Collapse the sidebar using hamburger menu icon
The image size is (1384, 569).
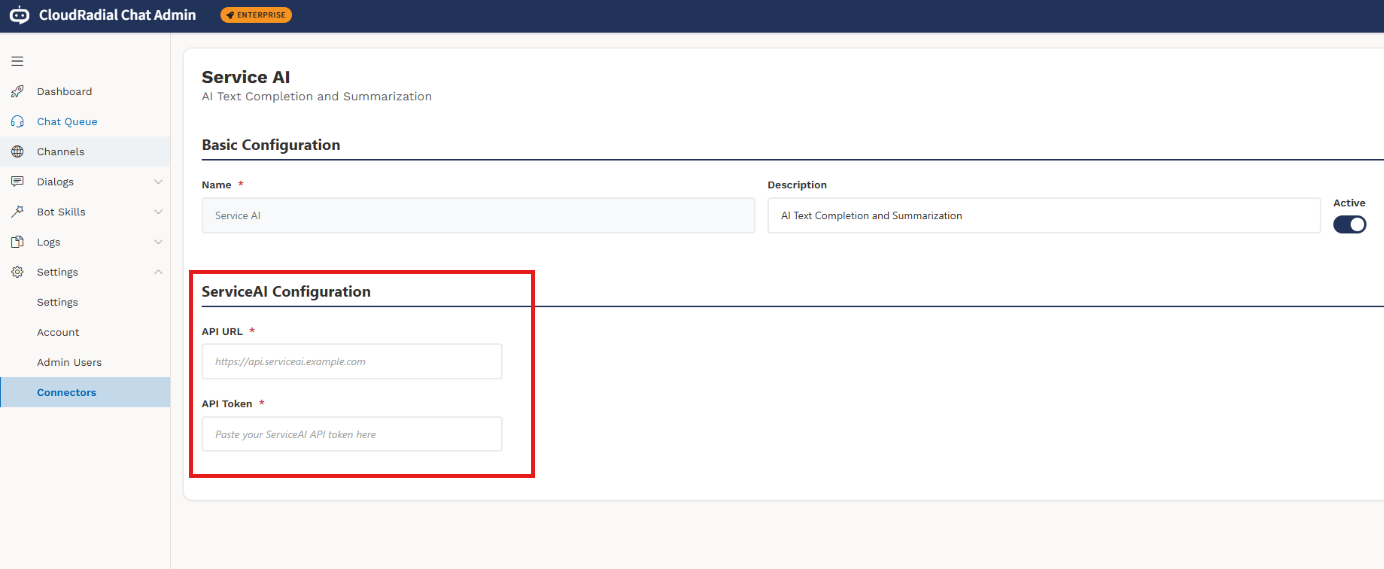[17, 61]
